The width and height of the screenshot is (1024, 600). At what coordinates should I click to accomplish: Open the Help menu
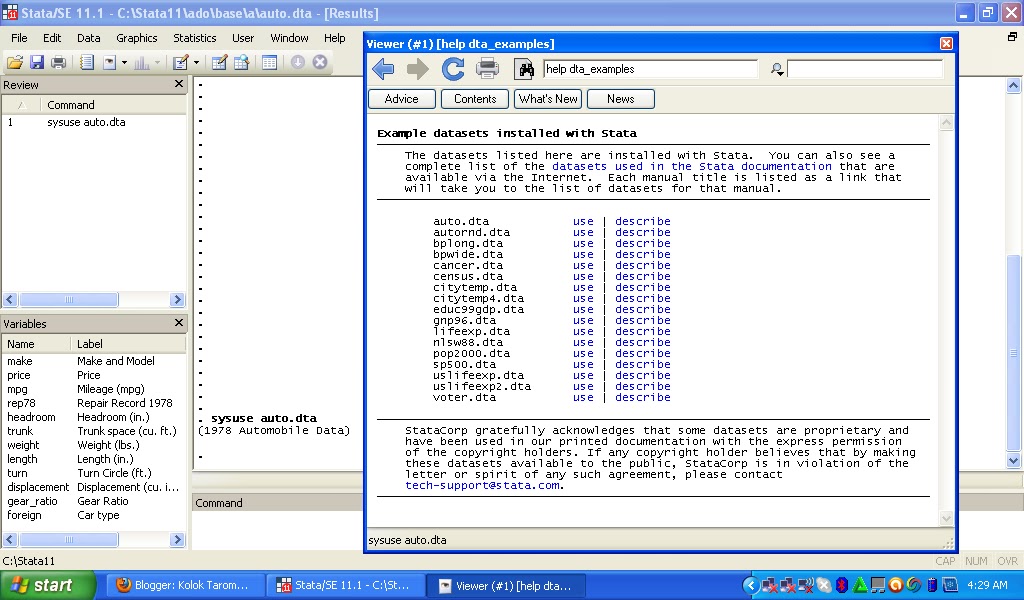click(334, 38)
